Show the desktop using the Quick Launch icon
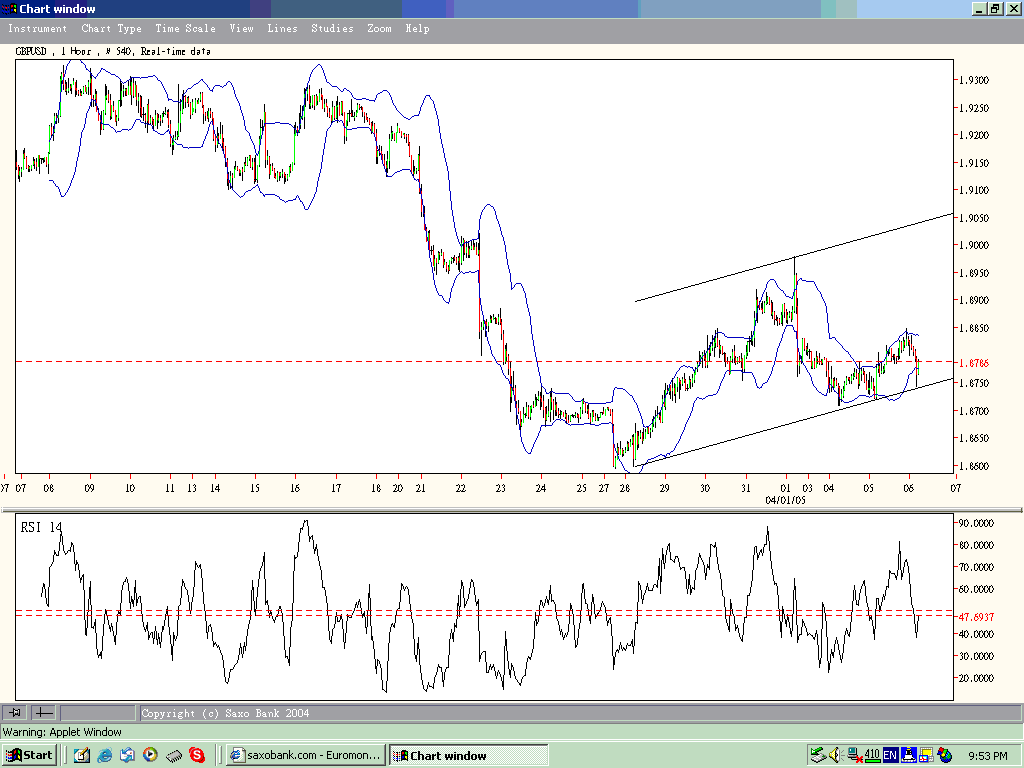 coord(82,756)
